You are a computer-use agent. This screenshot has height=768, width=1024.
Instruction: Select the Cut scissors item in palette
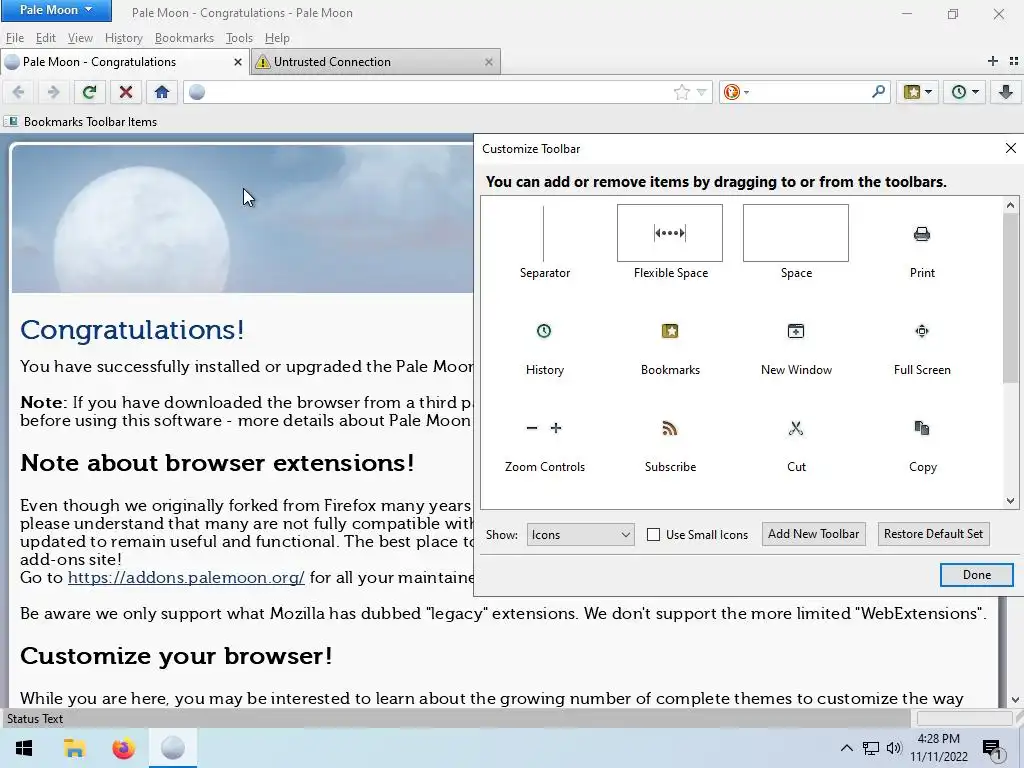tap(796, 446)
